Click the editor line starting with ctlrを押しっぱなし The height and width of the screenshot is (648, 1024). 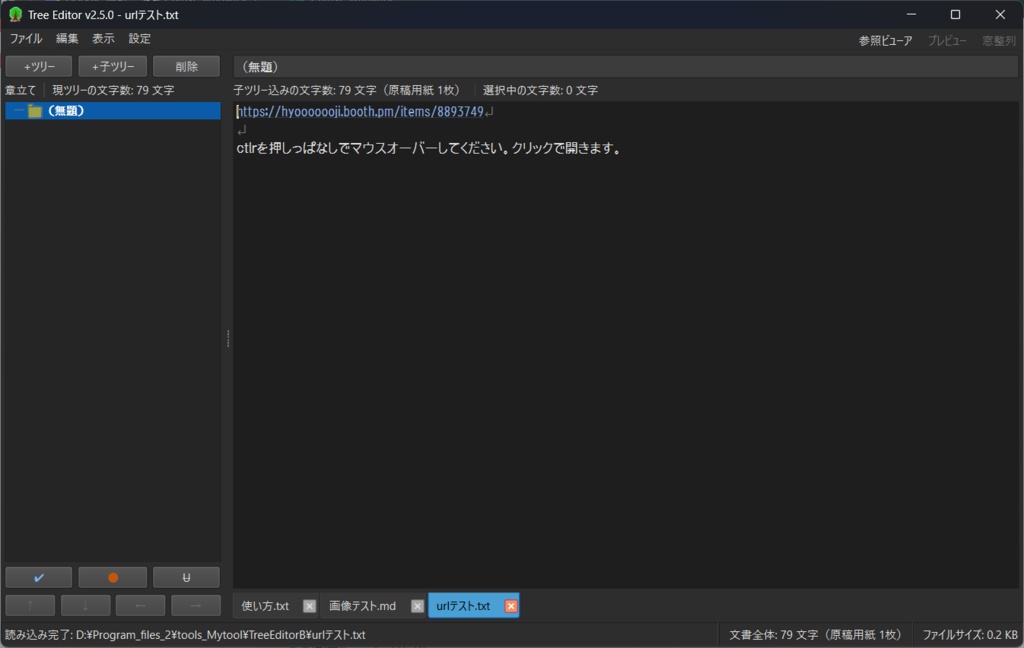(428, 149)
